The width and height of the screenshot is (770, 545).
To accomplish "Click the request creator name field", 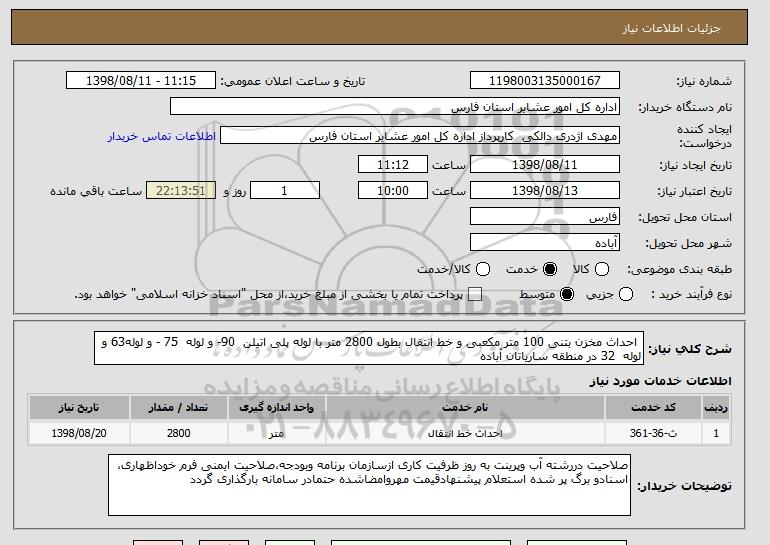I will point(420,136).
